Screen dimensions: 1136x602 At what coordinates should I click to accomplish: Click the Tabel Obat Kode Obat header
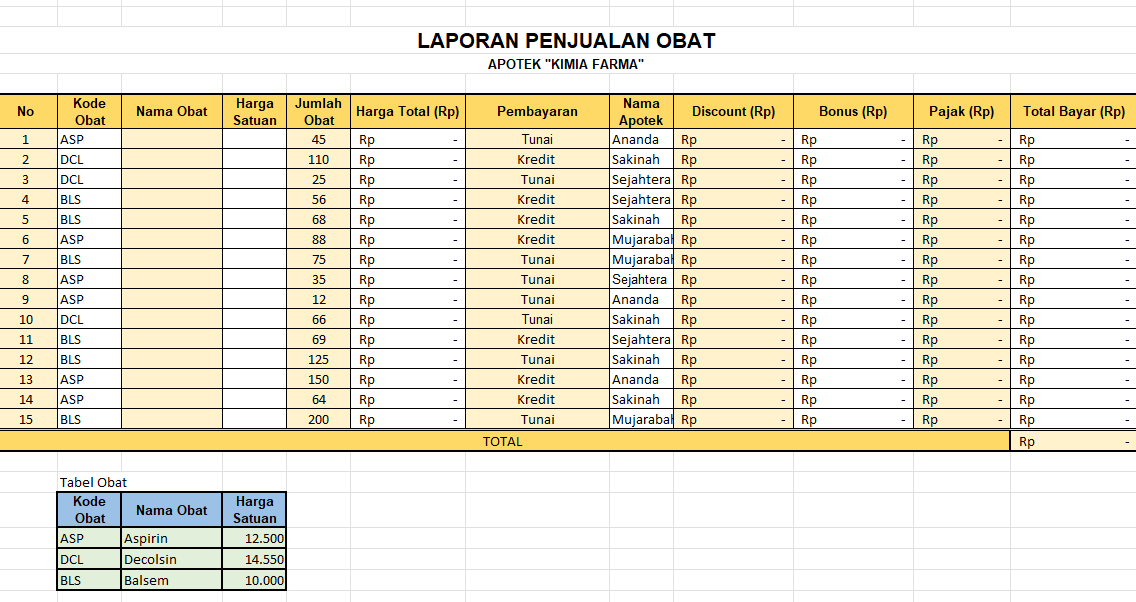(89, 510)
